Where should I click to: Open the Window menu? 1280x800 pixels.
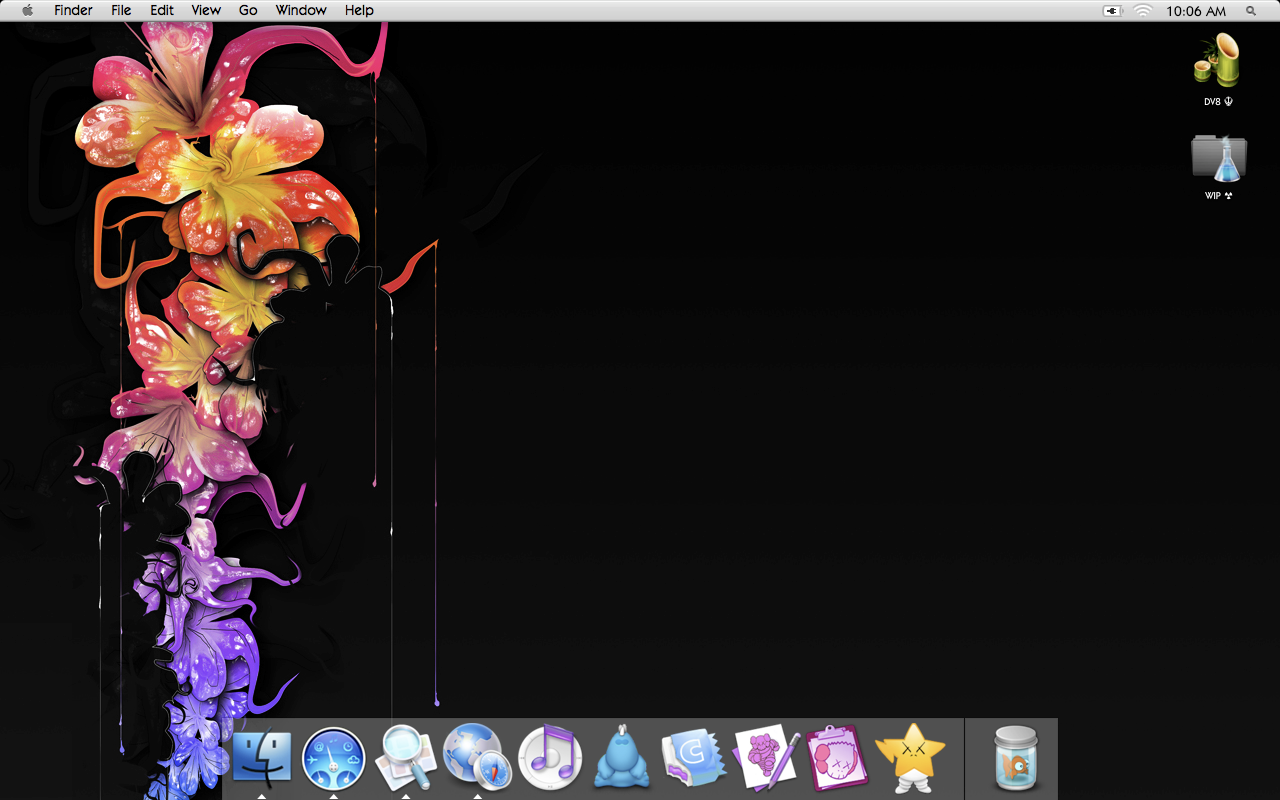(301, 10)
